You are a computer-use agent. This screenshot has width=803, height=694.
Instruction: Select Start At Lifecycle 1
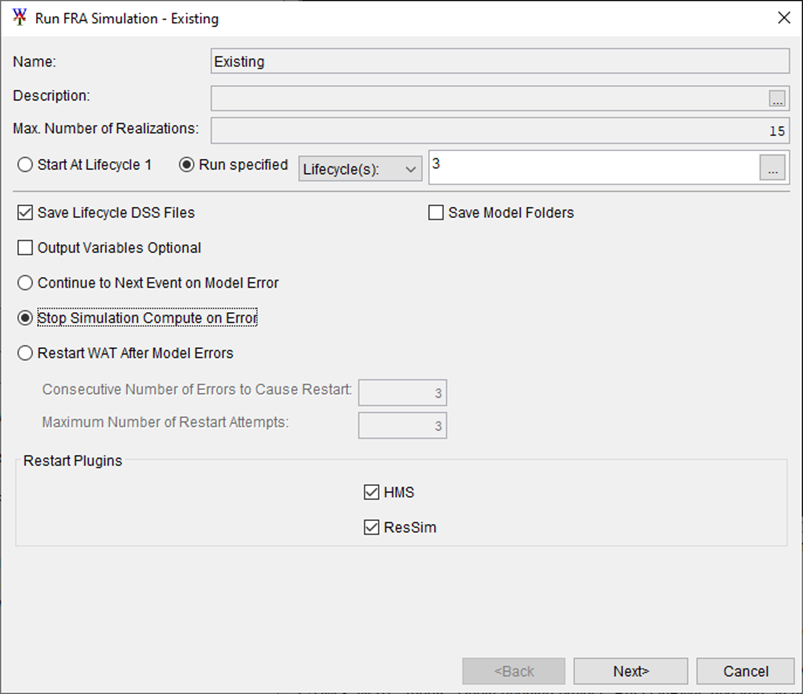point(21,165)
